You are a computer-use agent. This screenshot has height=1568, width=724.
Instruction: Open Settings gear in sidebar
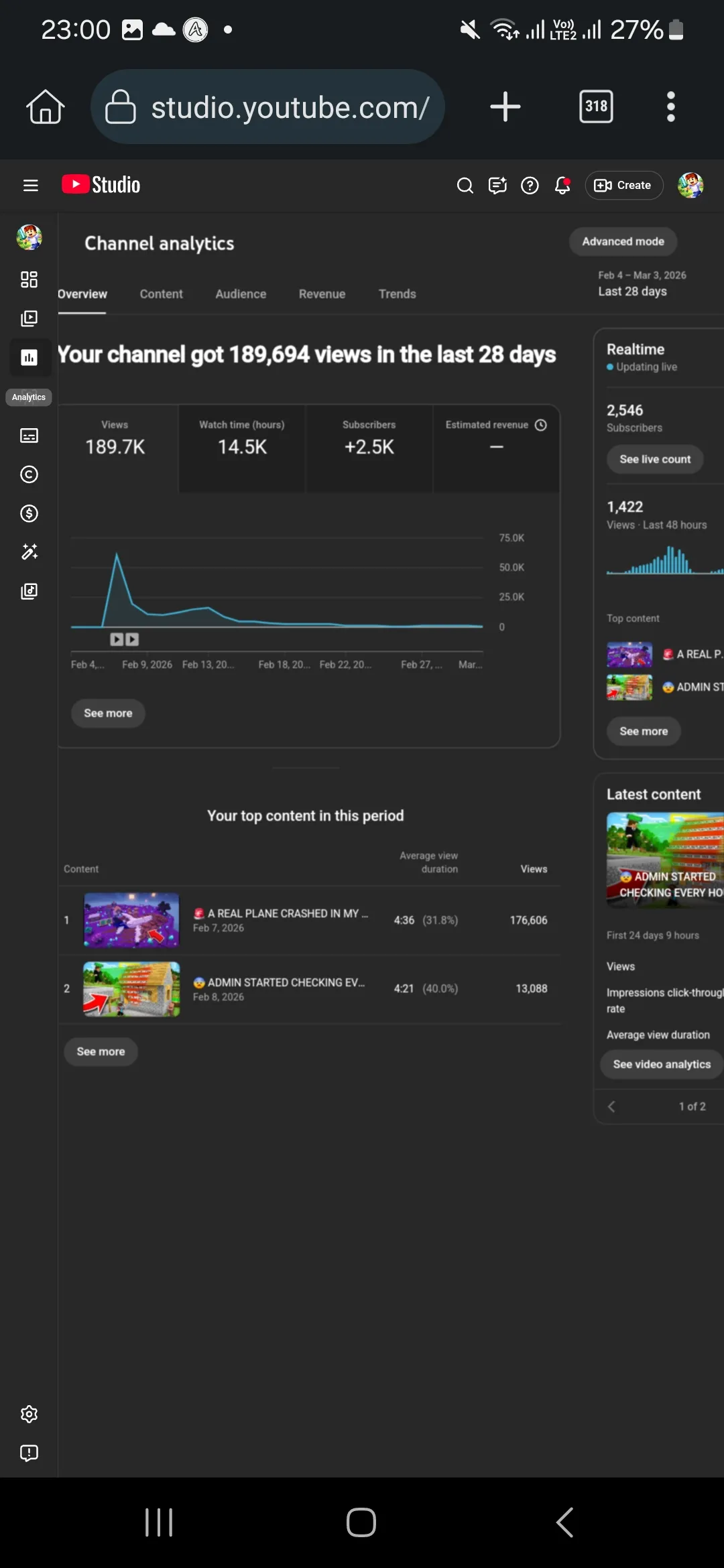pyautogui.click(x=29, y=1414)
